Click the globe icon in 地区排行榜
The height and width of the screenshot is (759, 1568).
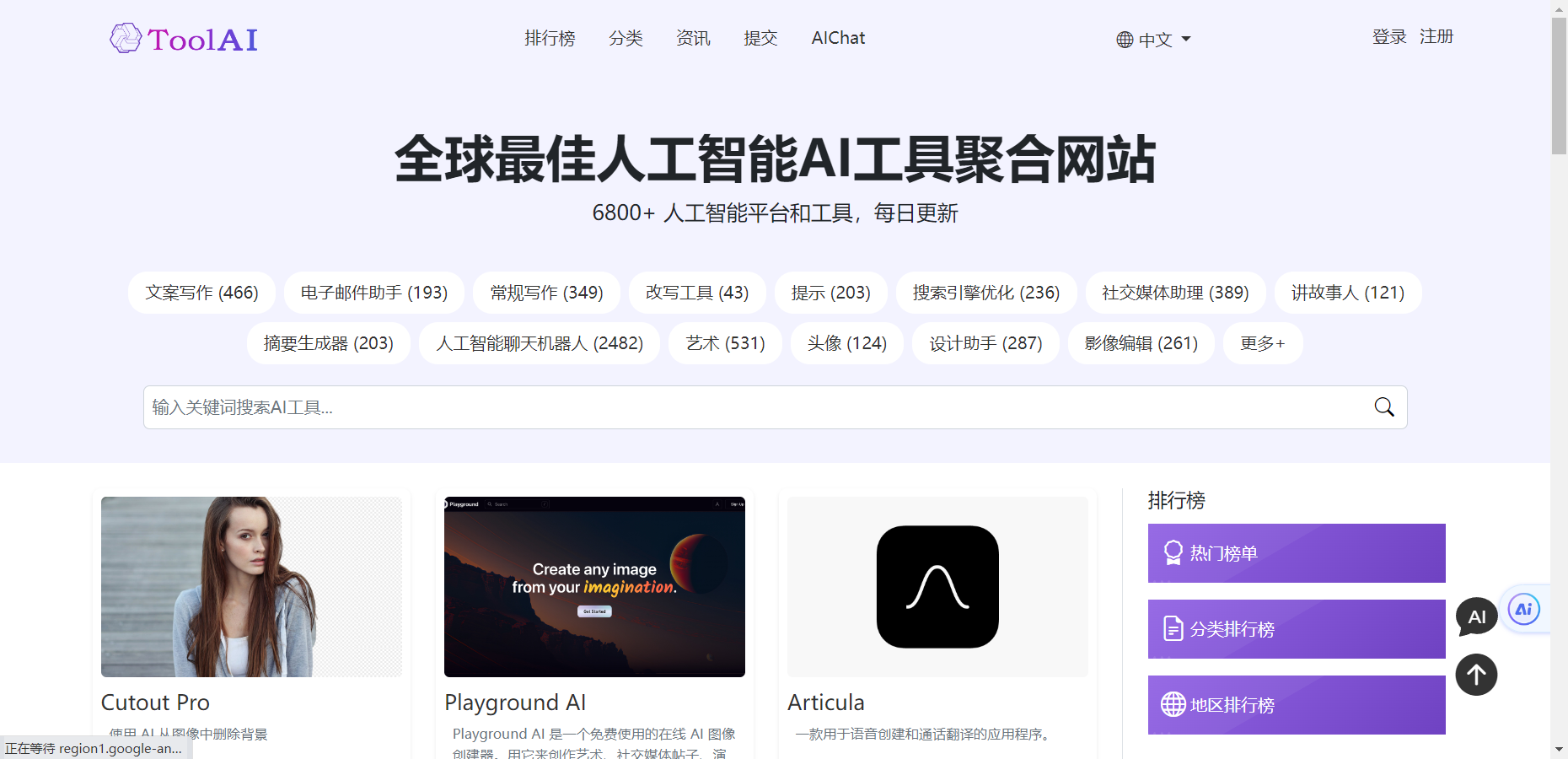[x=1173, y=704]
